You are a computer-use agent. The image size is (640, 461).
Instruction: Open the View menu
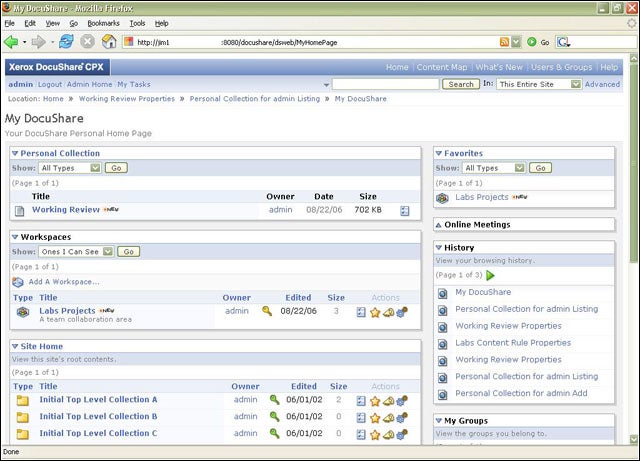point(53,23)
